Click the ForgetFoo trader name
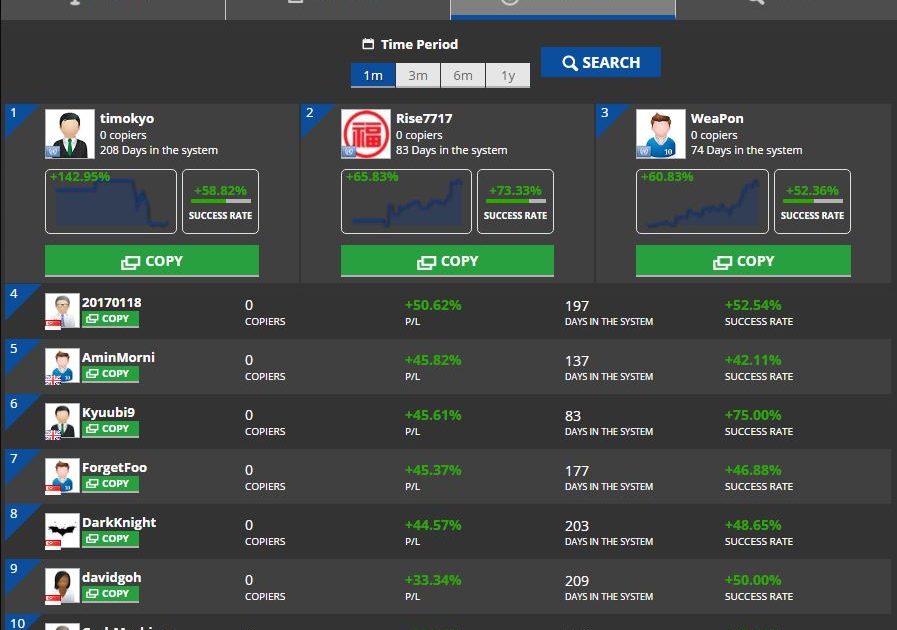This screenshot has height=630, width=897. tap(114, 467)
